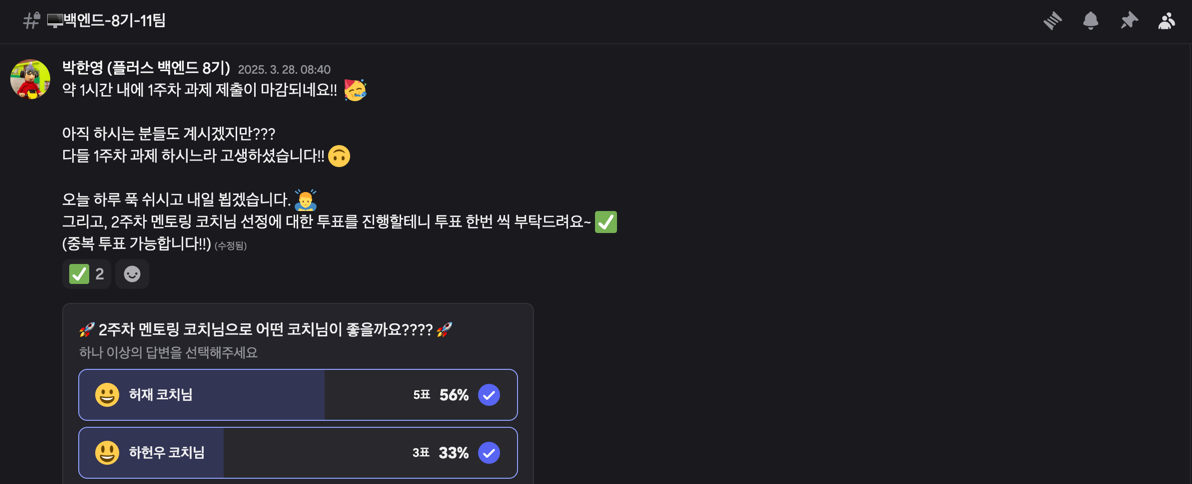The image size is (1192, 484).
Task: Click the bowing person emoji
Action: click(305, 201)
